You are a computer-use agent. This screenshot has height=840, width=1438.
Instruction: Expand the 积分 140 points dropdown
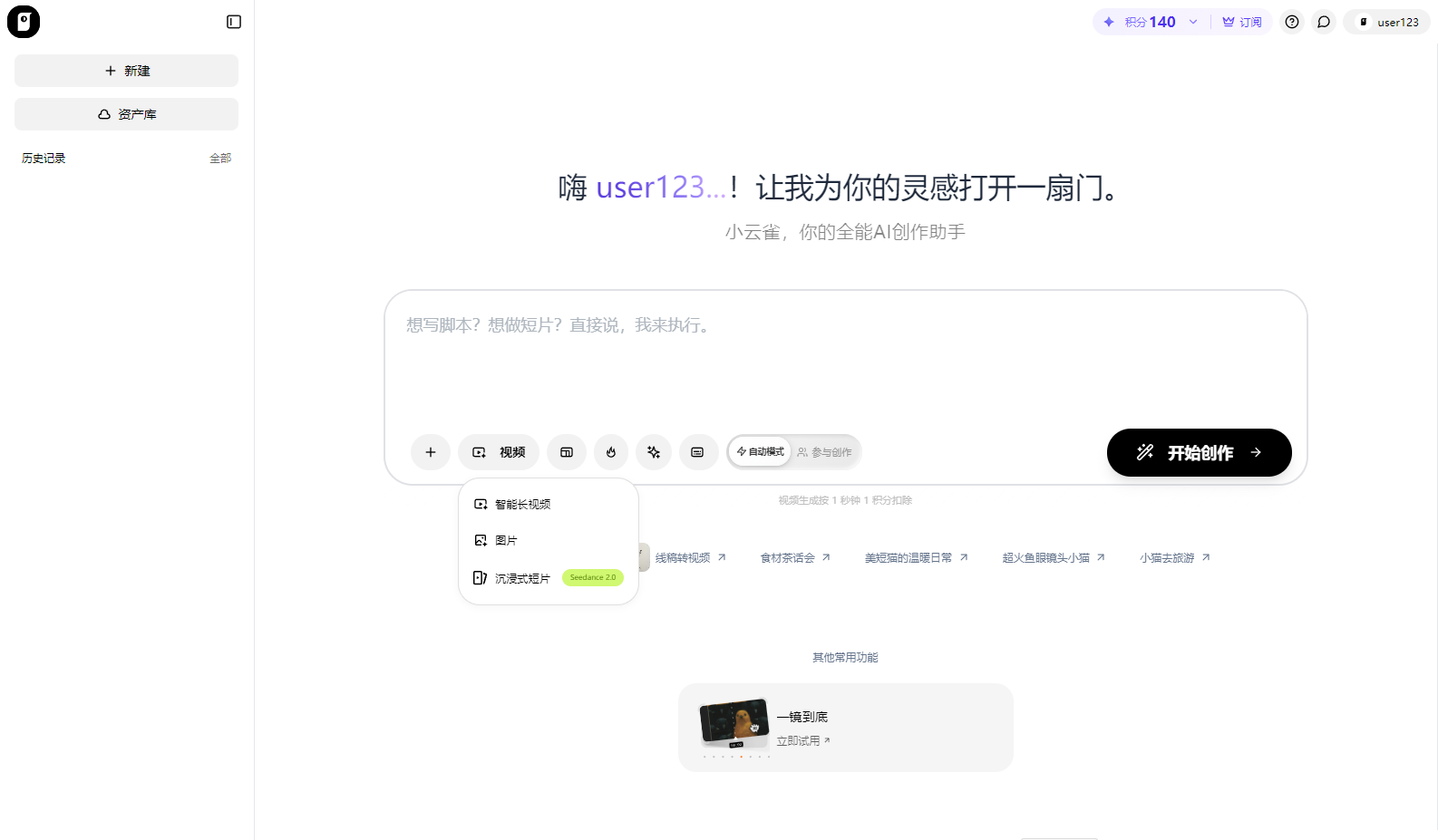pos(1151,22)
